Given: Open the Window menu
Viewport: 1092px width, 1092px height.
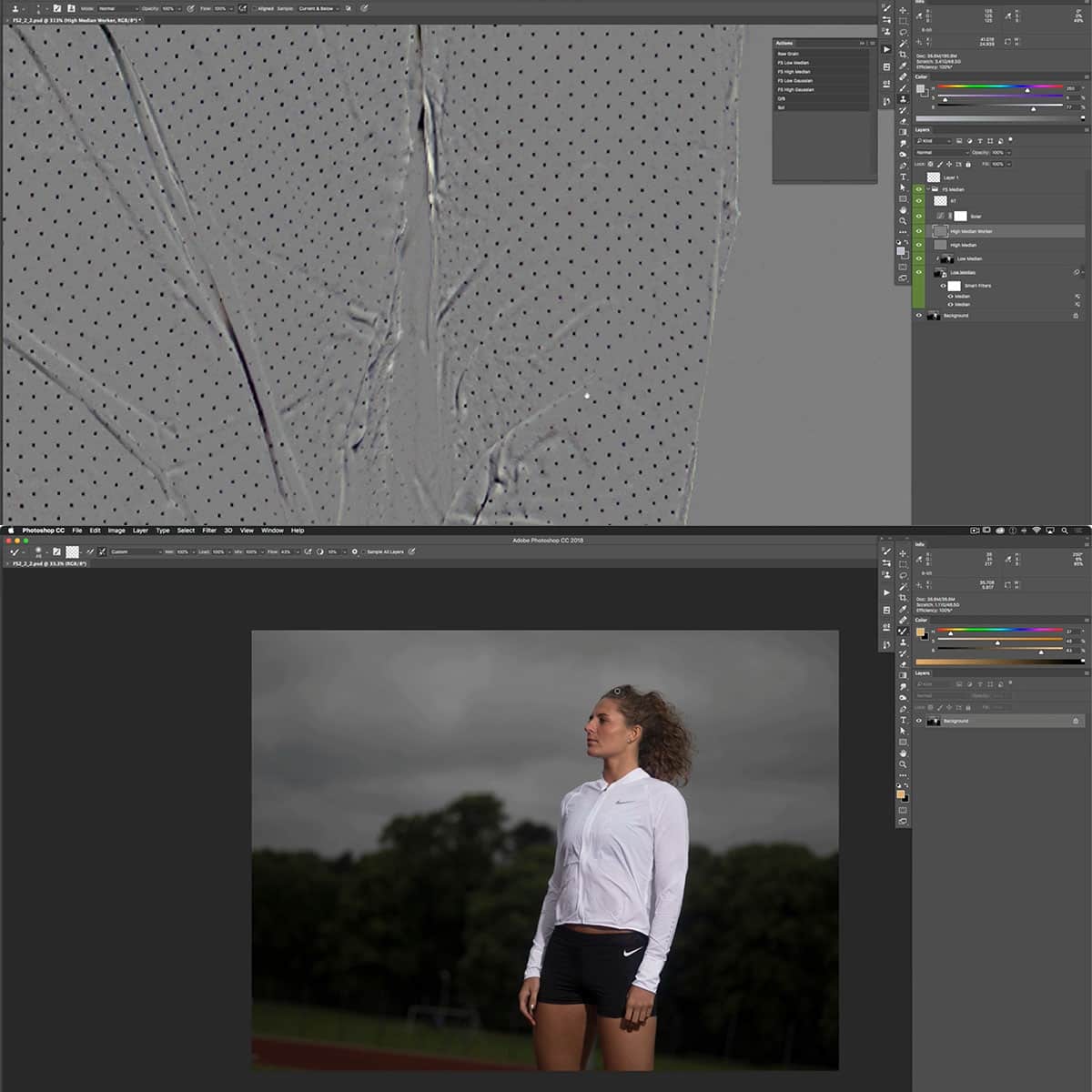Looking at the screenshot, I should [x=272, y=531].
